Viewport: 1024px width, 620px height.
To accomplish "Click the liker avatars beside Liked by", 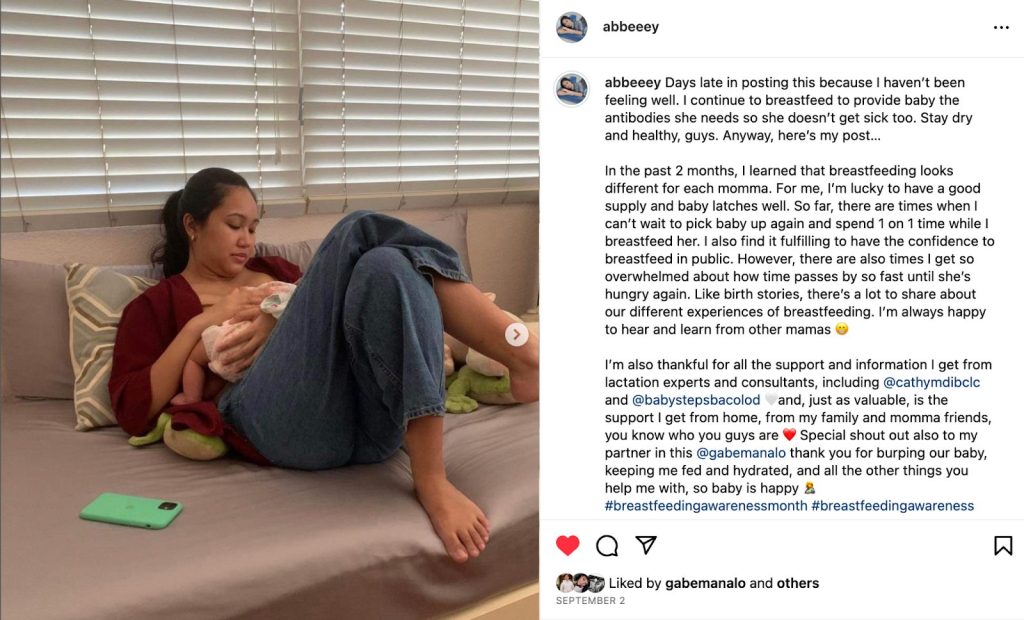I will (x=580, y=583).
